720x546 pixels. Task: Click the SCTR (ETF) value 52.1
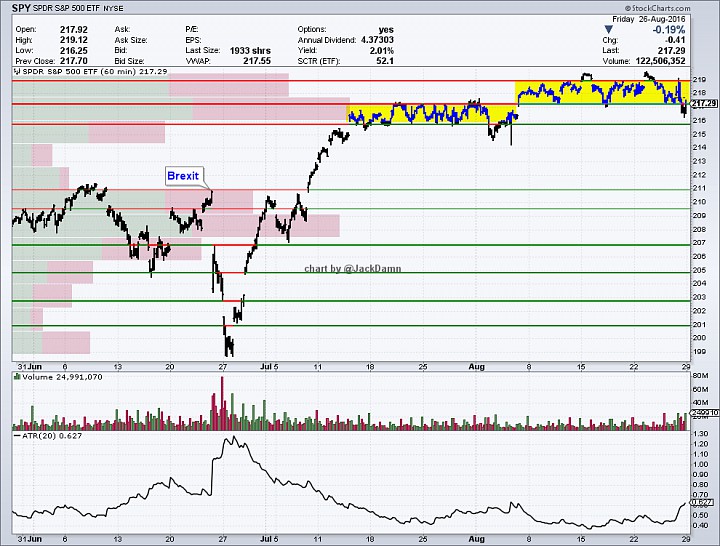click(x=385, y=61)
